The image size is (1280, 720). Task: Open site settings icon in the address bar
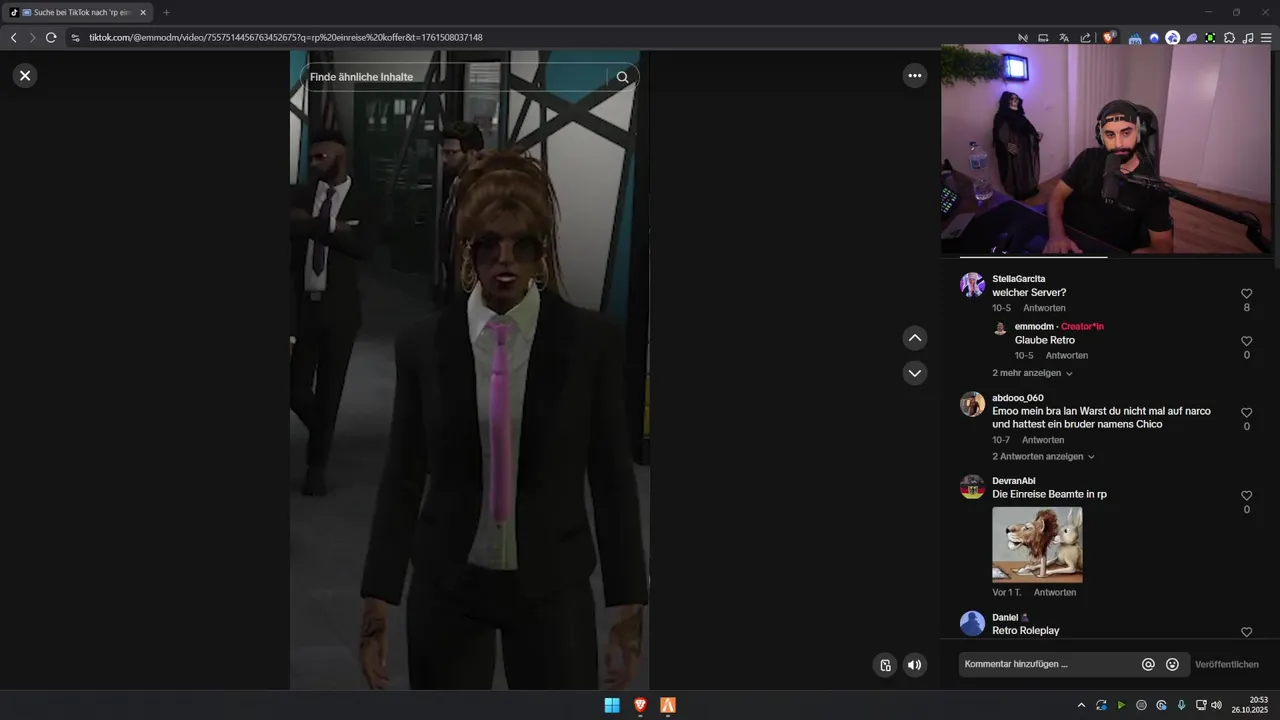point(75,37)
